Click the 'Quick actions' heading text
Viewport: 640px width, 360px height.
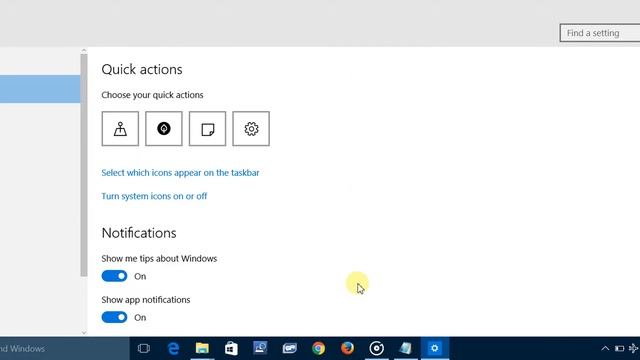click(142, 69)
